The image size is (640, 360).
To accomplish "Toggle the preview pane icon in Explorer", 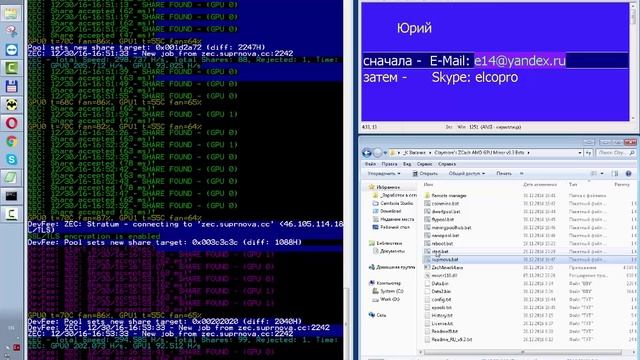I will pyautogui.click(x=615, y=173).
